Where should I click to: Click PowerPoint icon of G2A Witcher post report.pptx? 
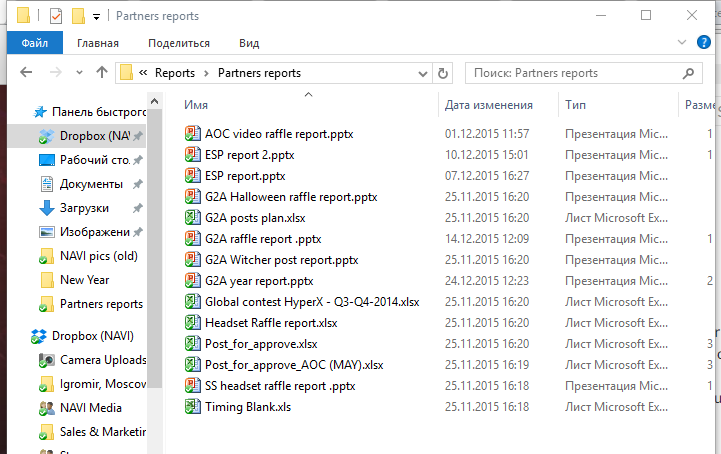pyautogui.click(x=193, y=260)
